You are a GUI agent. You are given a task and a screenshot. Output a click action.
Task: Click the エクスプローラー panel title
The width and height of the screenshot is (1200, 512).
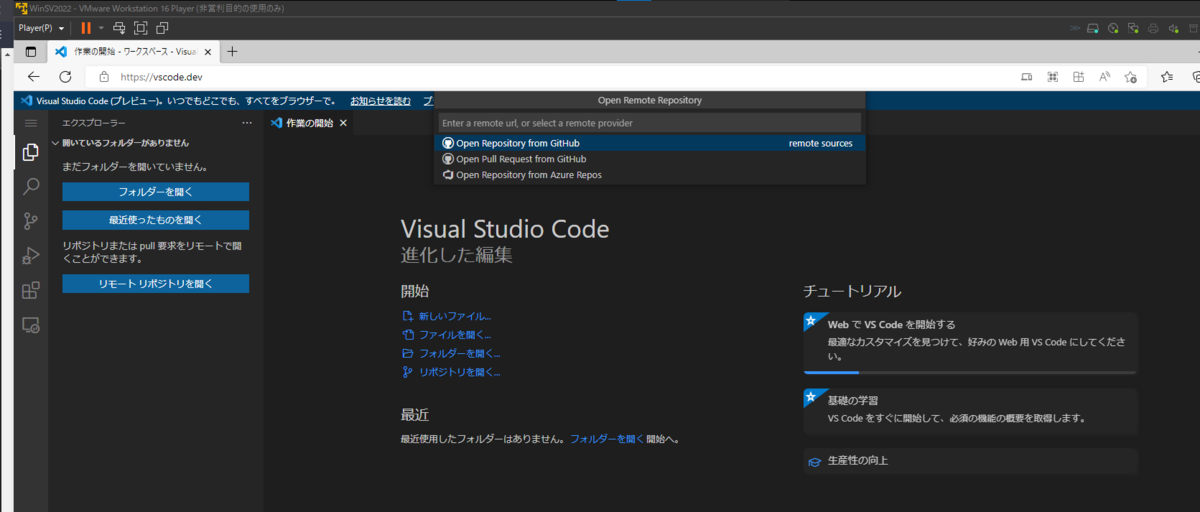[x=94, y=123]
